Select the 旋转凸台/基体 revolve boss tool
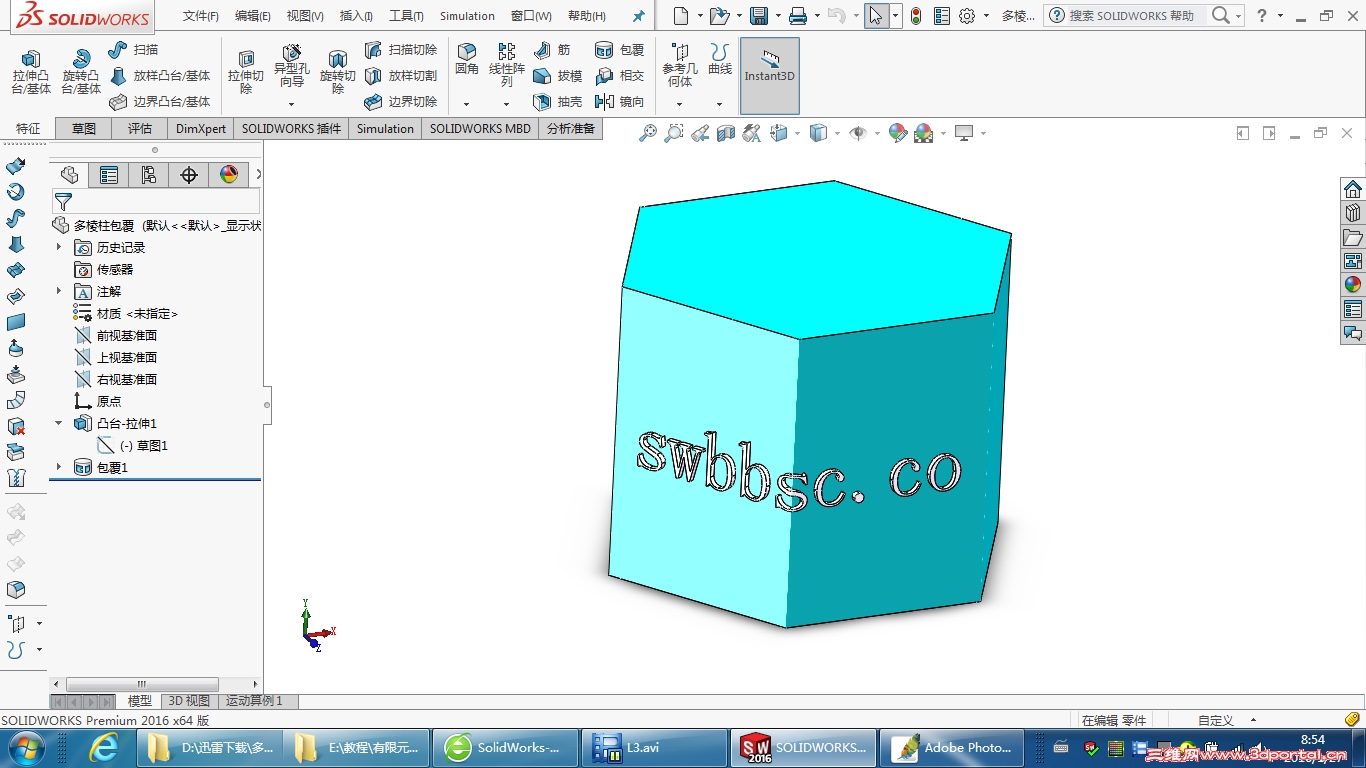Viewport: 1366px width, 768px height. tap(81, 72)
